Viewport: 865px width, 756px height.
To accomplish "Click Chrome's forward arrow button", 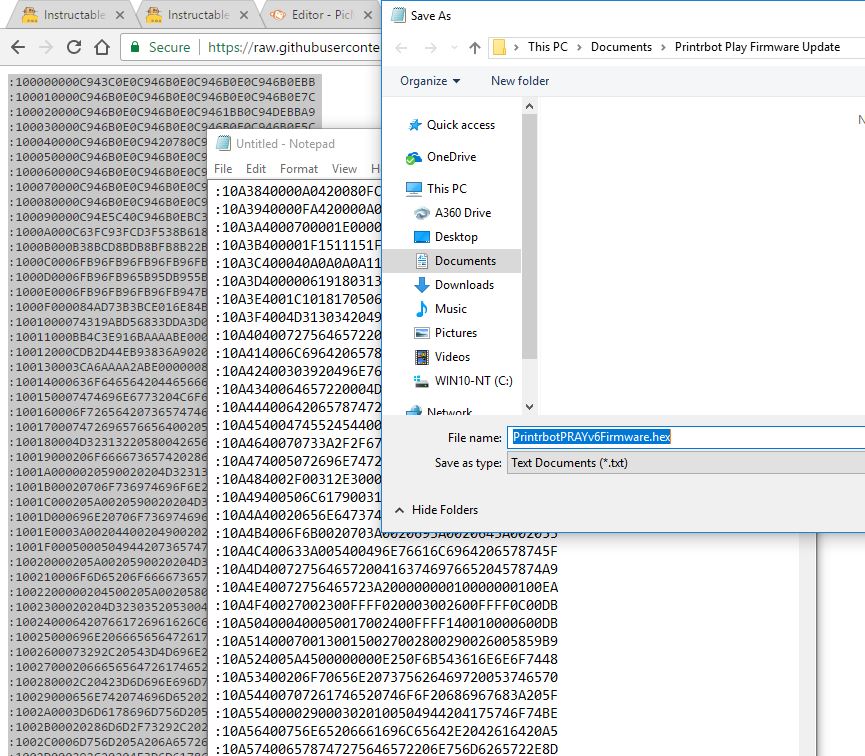I will pyautogui.click(x=46, y=47).
